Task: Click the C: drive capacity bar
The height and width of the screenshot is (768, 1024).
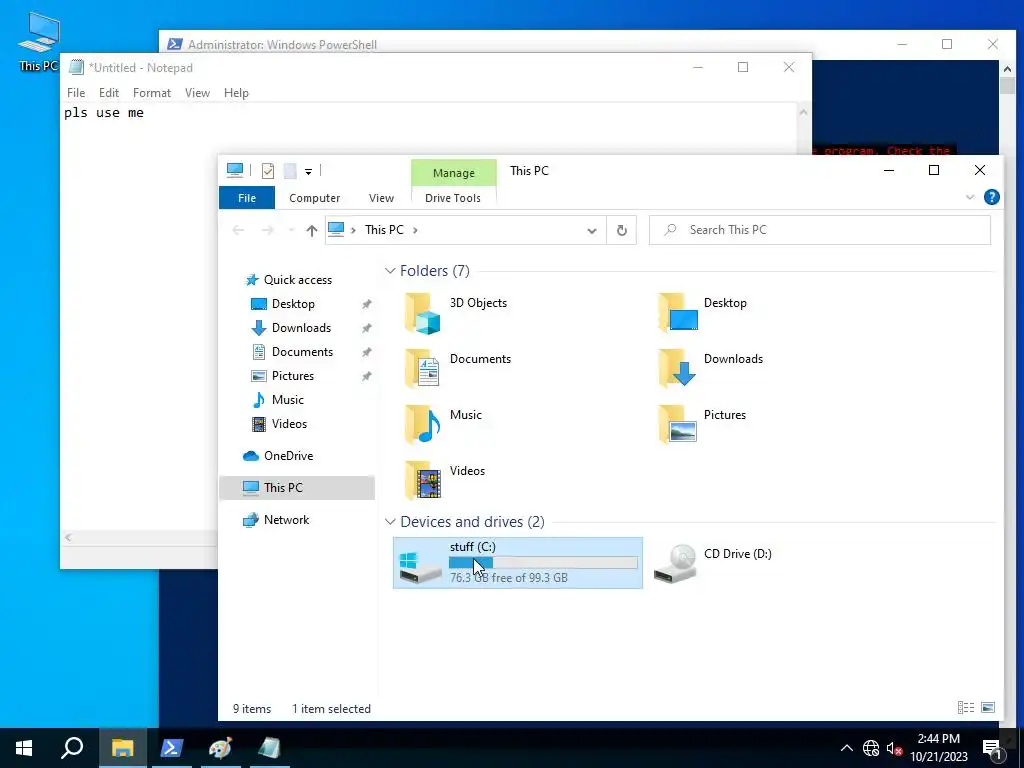Action: [x=543, y=562]
